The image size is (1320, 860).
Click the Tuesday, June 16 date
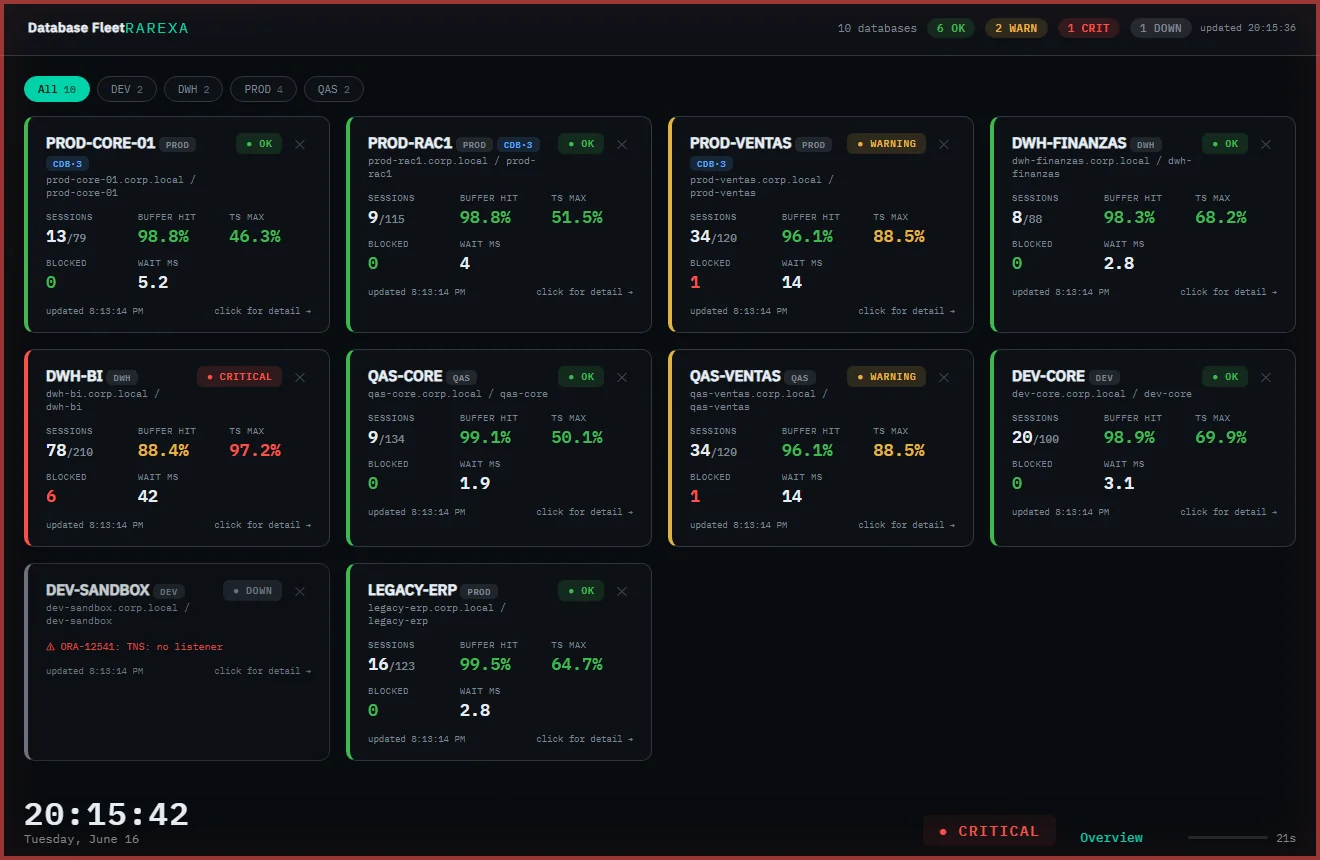pos(82,840)
